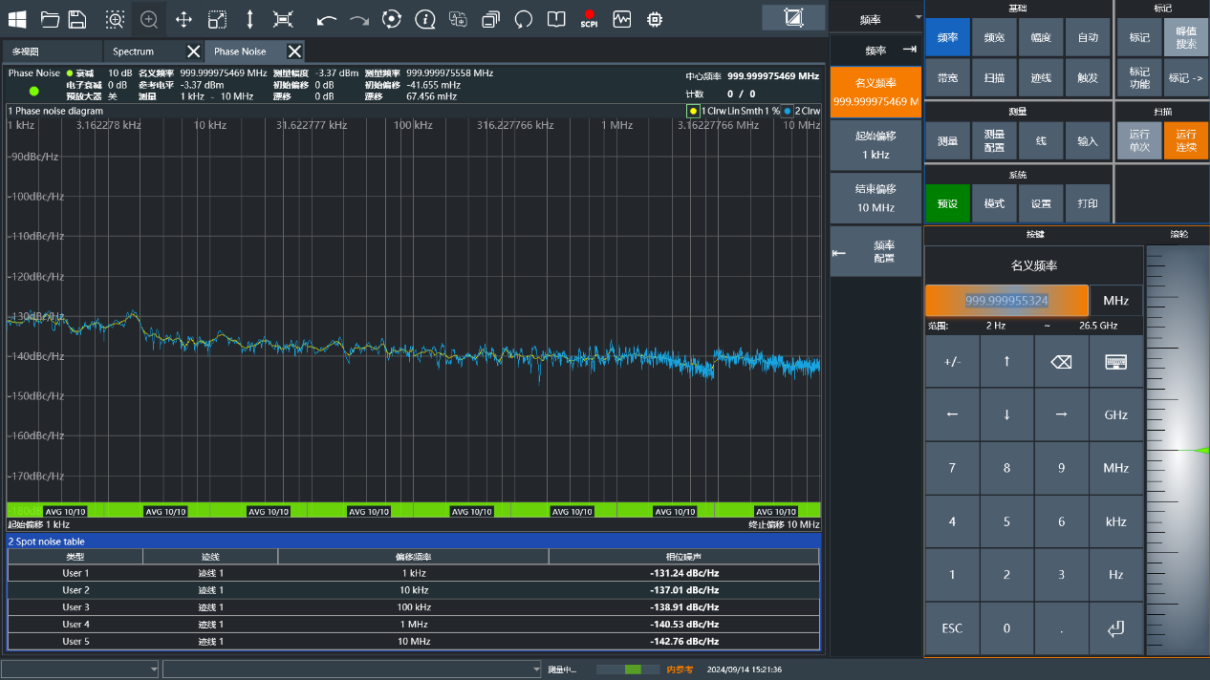Activate the zoom-in plus magnifier tool

[x=149, y=19]
